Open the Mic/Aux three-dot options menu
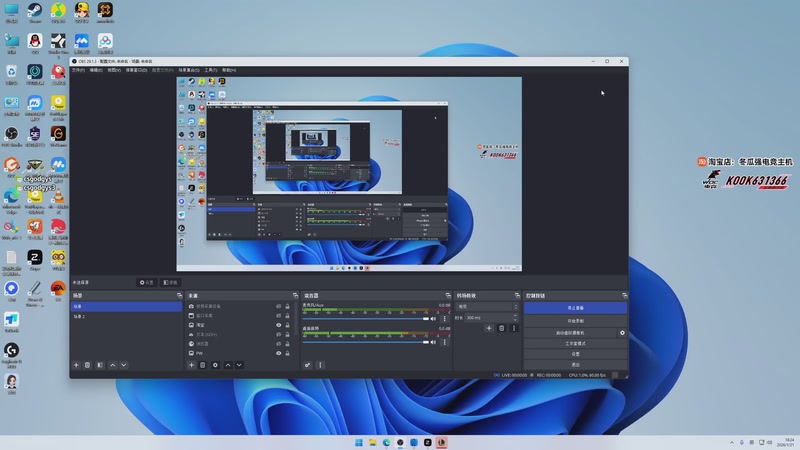Image resolution: width=800 pixels, height=450 pixels. (x=445, y=319)
